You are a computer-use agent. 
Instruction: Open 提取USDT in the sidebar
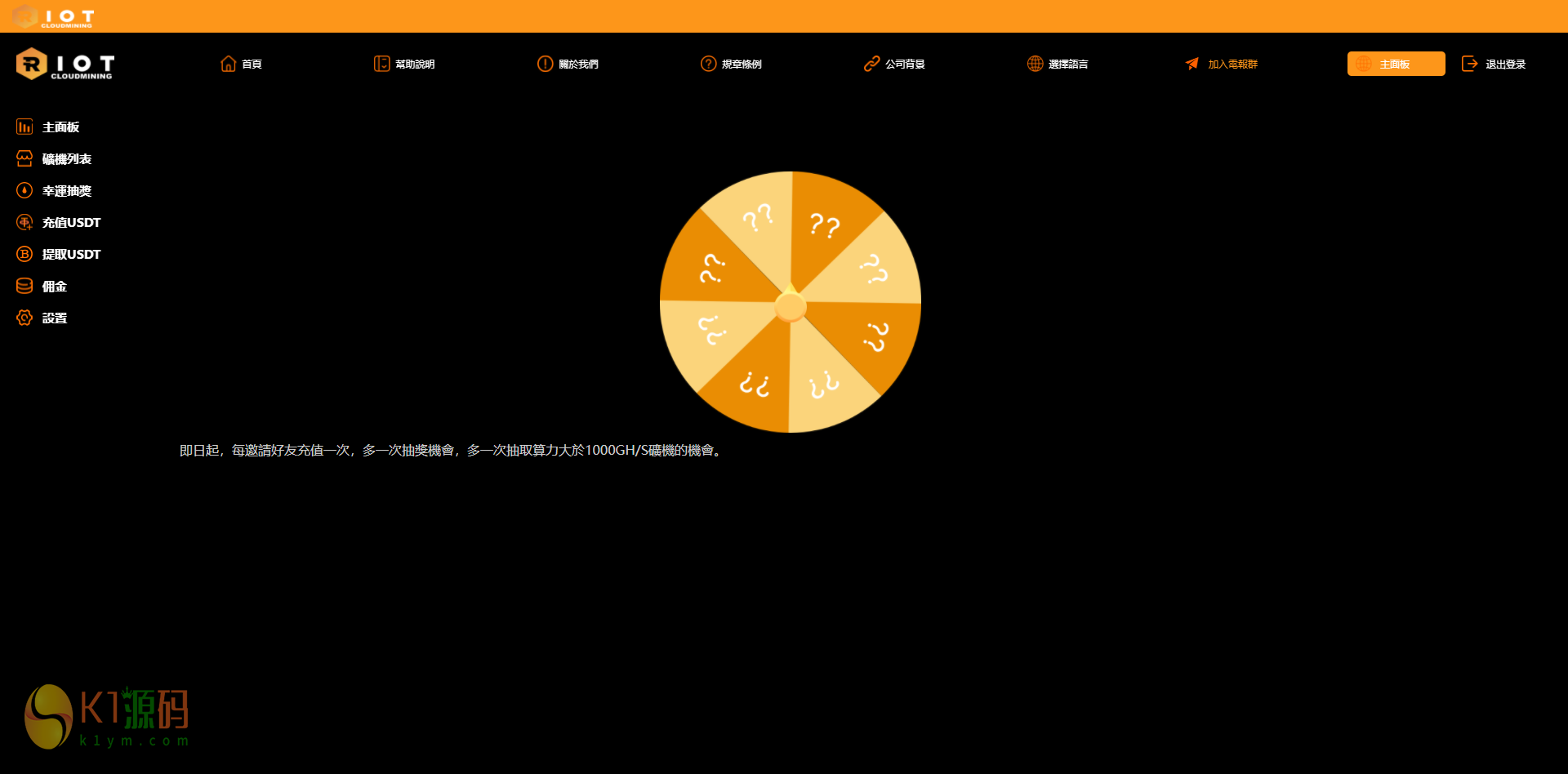point(58,254)
